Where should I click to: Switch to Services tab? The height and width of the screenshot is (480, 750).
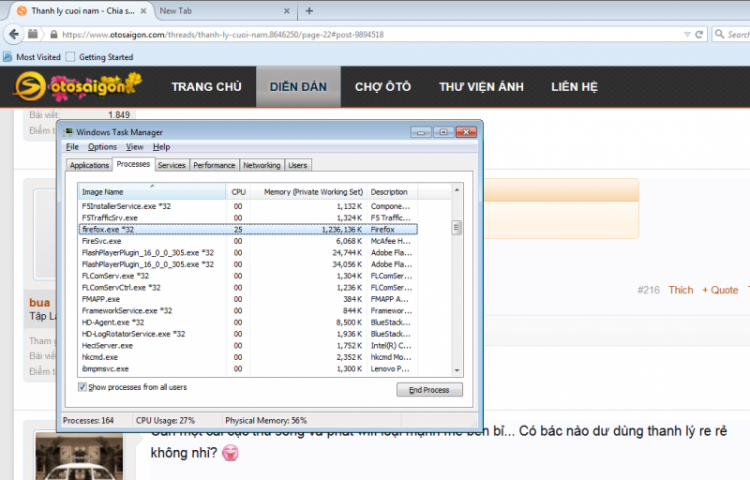pos(171,165)
